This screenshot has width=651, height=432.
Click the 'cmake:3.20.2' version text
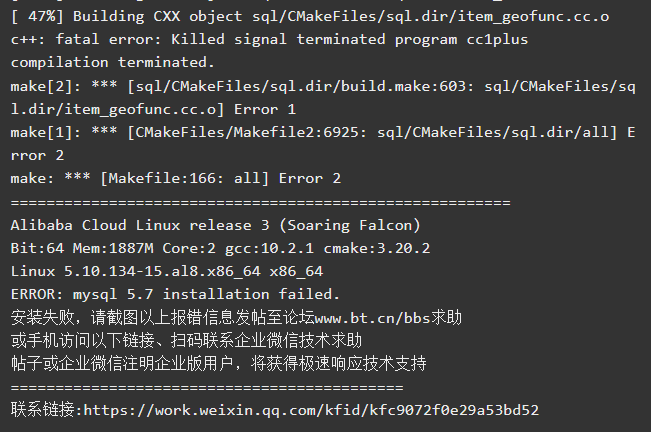coord(377,249)
